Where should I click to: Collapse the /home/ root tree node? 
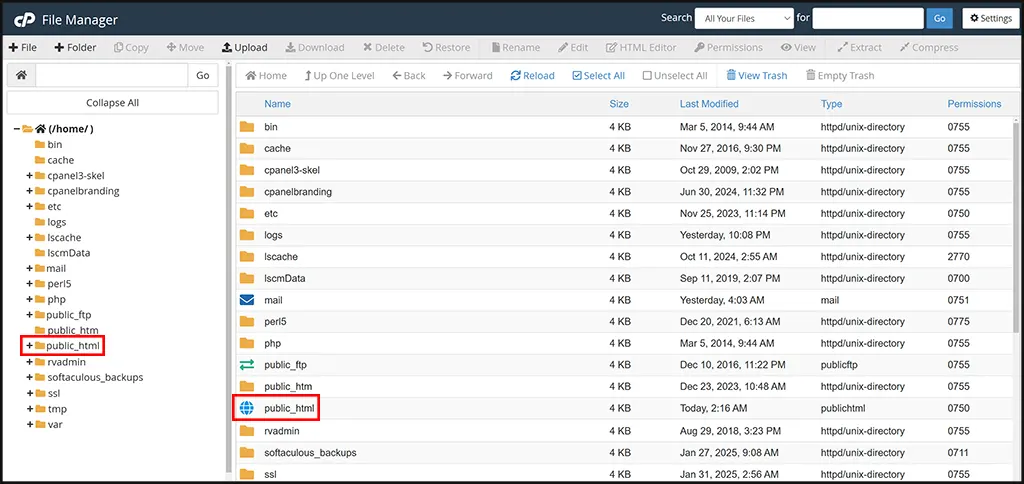point(16,129)
